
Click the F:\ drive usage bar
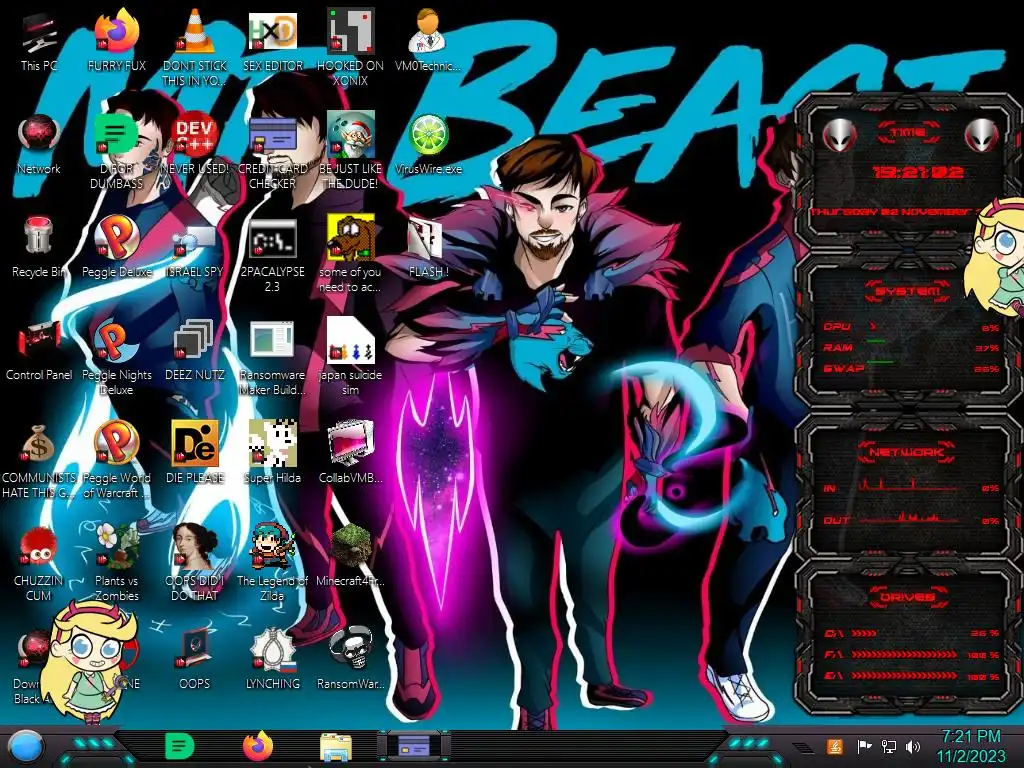pos(911,654)
